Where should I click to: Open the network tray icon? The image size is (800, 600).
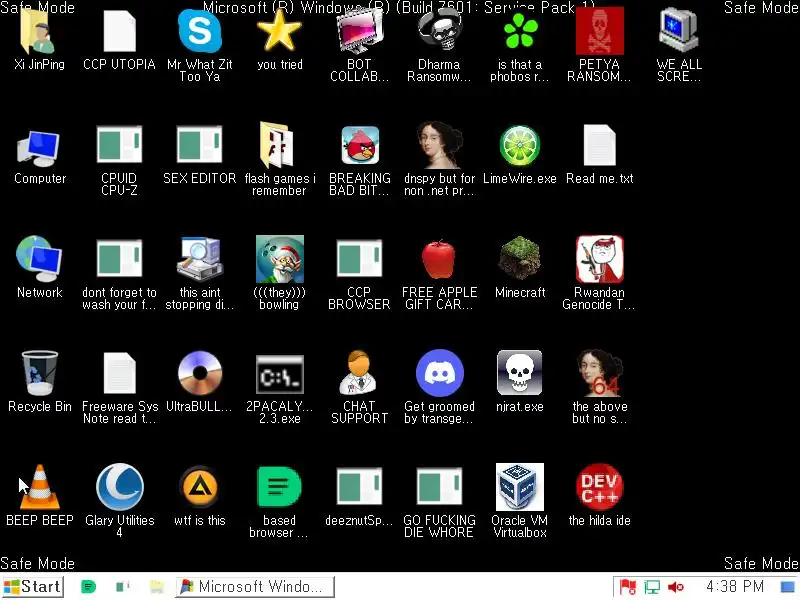click(652, 587)
